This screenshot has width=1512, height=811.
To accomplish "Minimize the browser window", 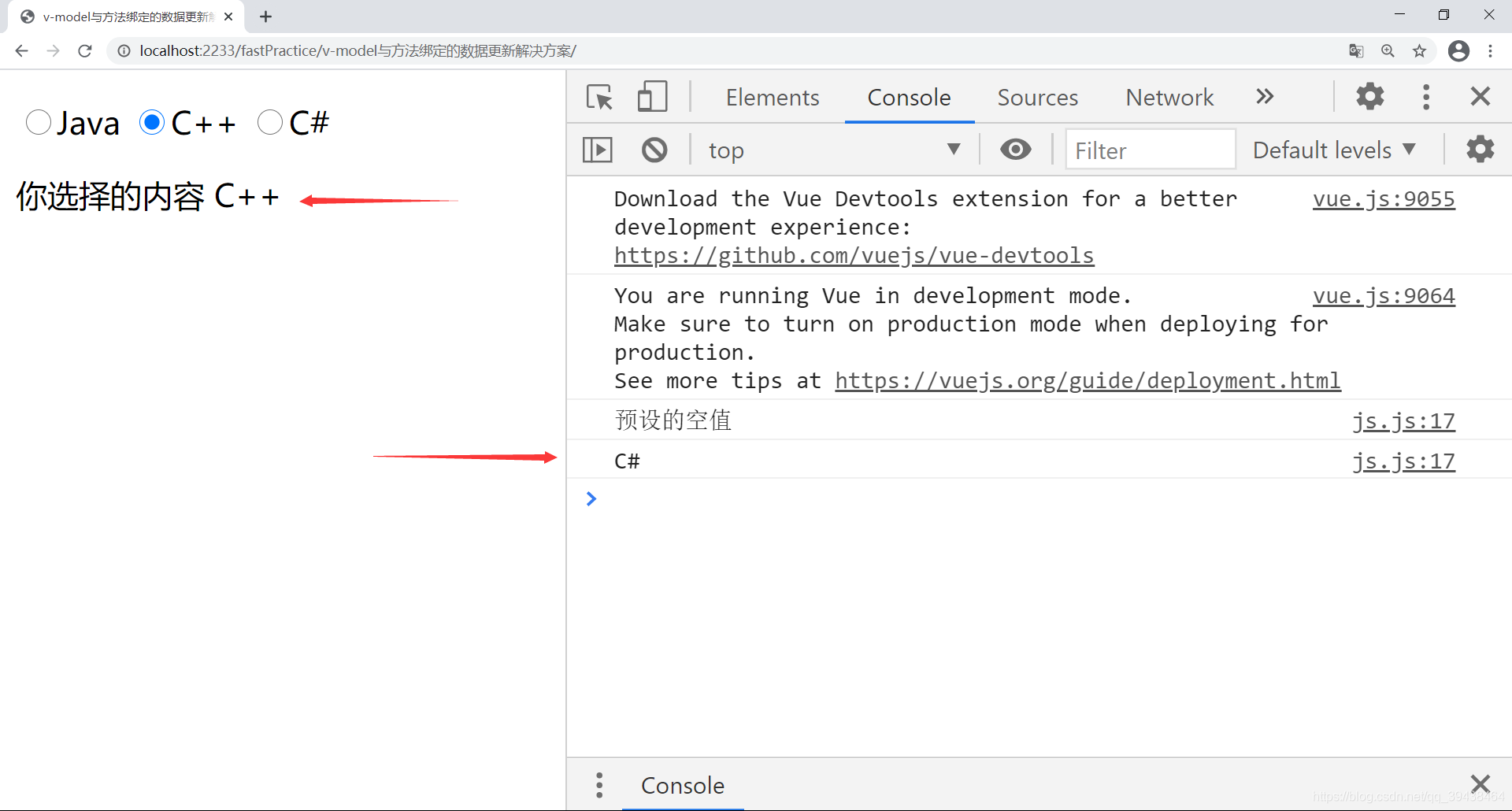I will click(x=1399, y=14).
